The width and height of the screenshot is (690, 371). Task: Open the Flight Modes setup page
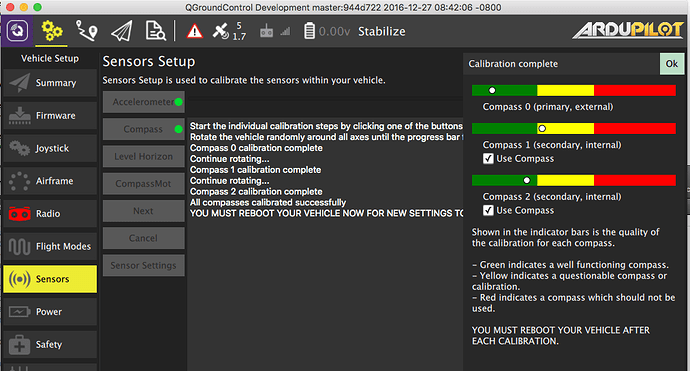coord(50,246)
